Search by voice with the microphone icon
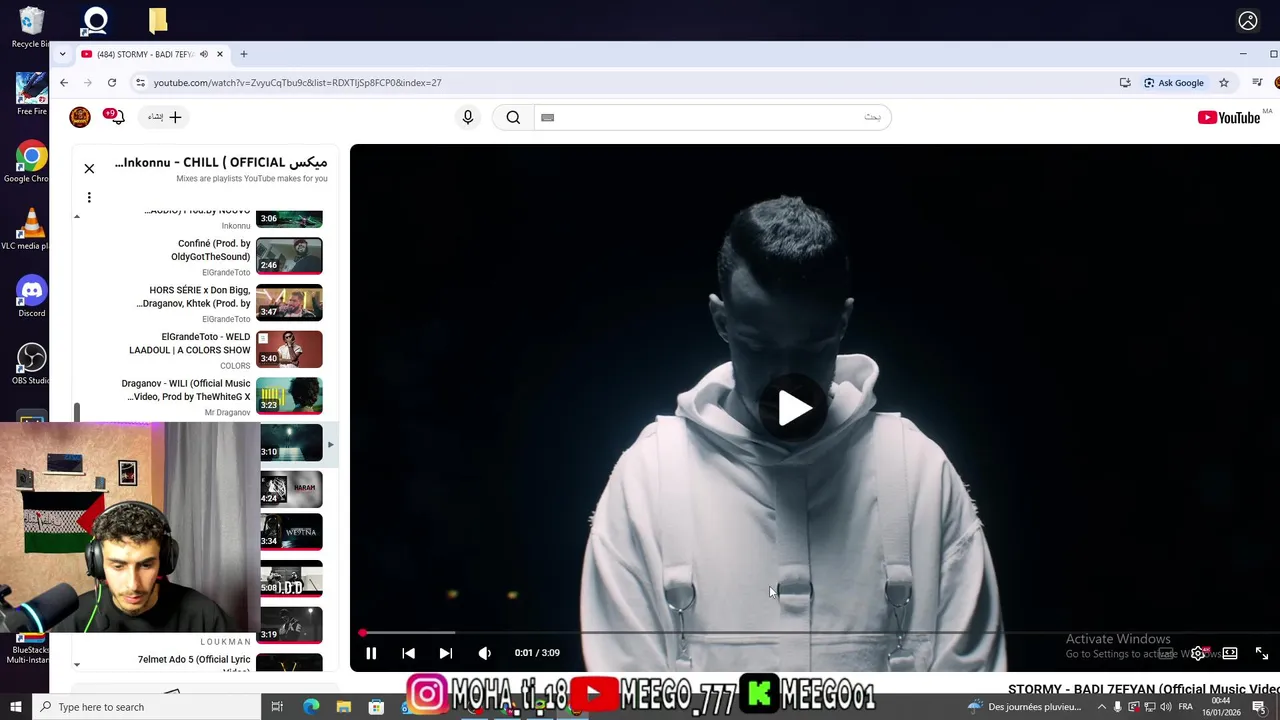Image resolution: width=1280 pixels, height=720 pixels. tap(467, 117)
